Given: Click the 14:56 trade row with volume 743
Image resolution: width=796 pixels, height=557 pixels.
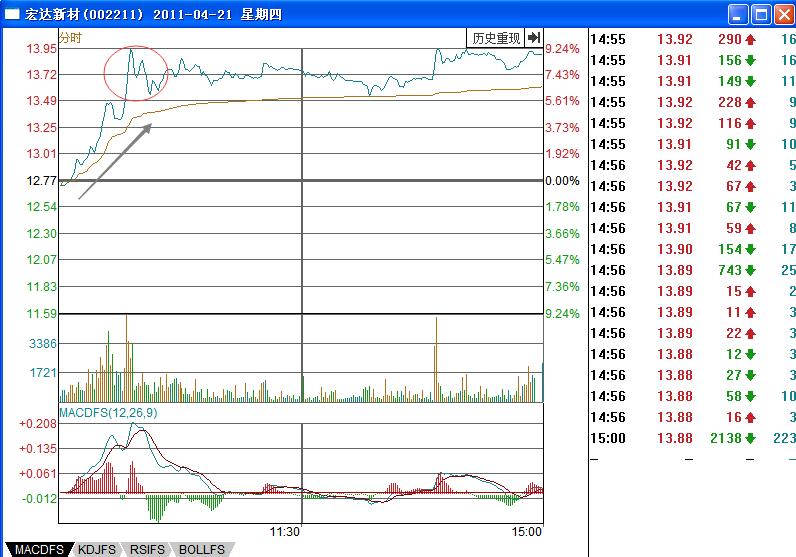Looking at the screenshot, I should [x=692, y=270].
